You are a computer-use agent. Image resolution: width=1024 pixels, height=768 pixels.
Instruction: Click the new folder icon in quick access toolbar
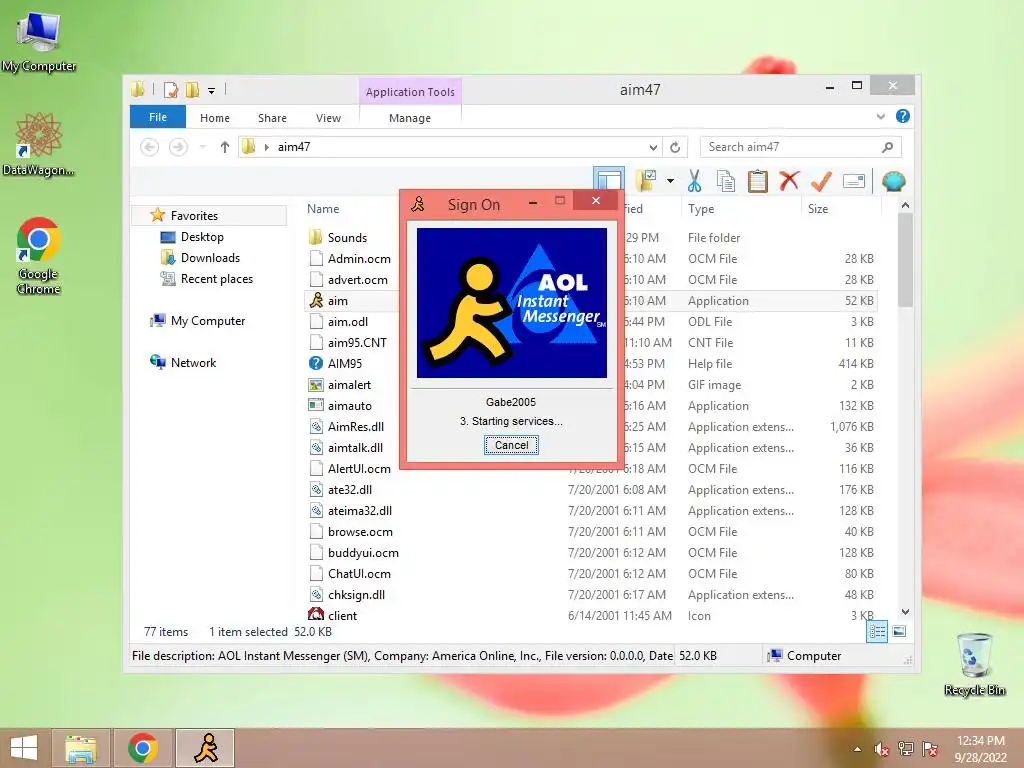coord(192,89)
